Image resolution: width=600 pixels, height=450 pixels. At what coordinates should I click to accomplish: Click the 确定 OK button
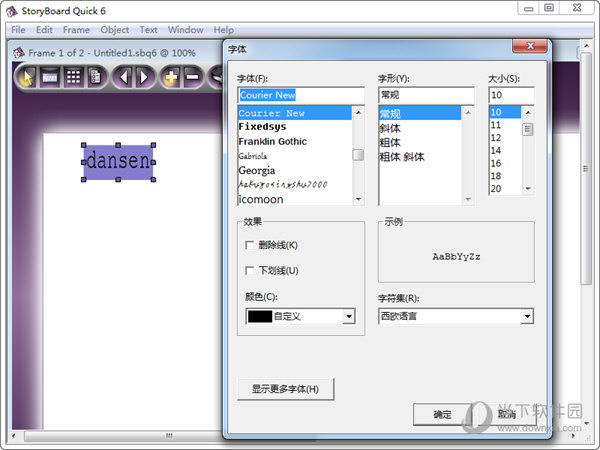(442, 414)
